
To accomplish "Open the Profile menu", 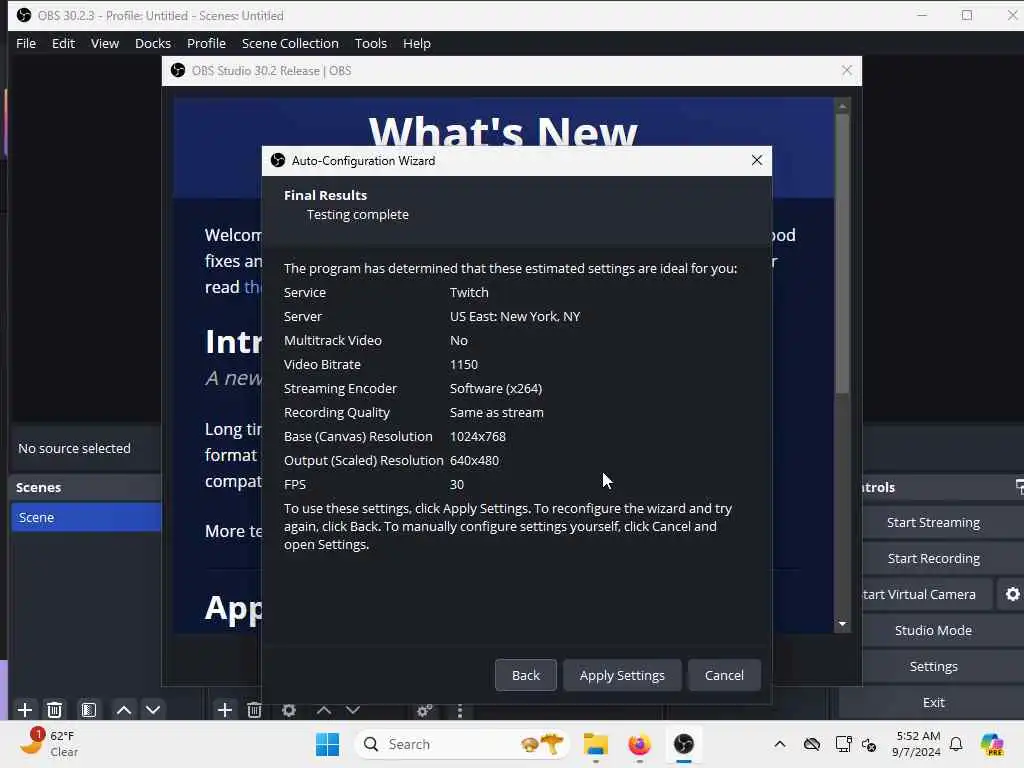I will point(206,43).
